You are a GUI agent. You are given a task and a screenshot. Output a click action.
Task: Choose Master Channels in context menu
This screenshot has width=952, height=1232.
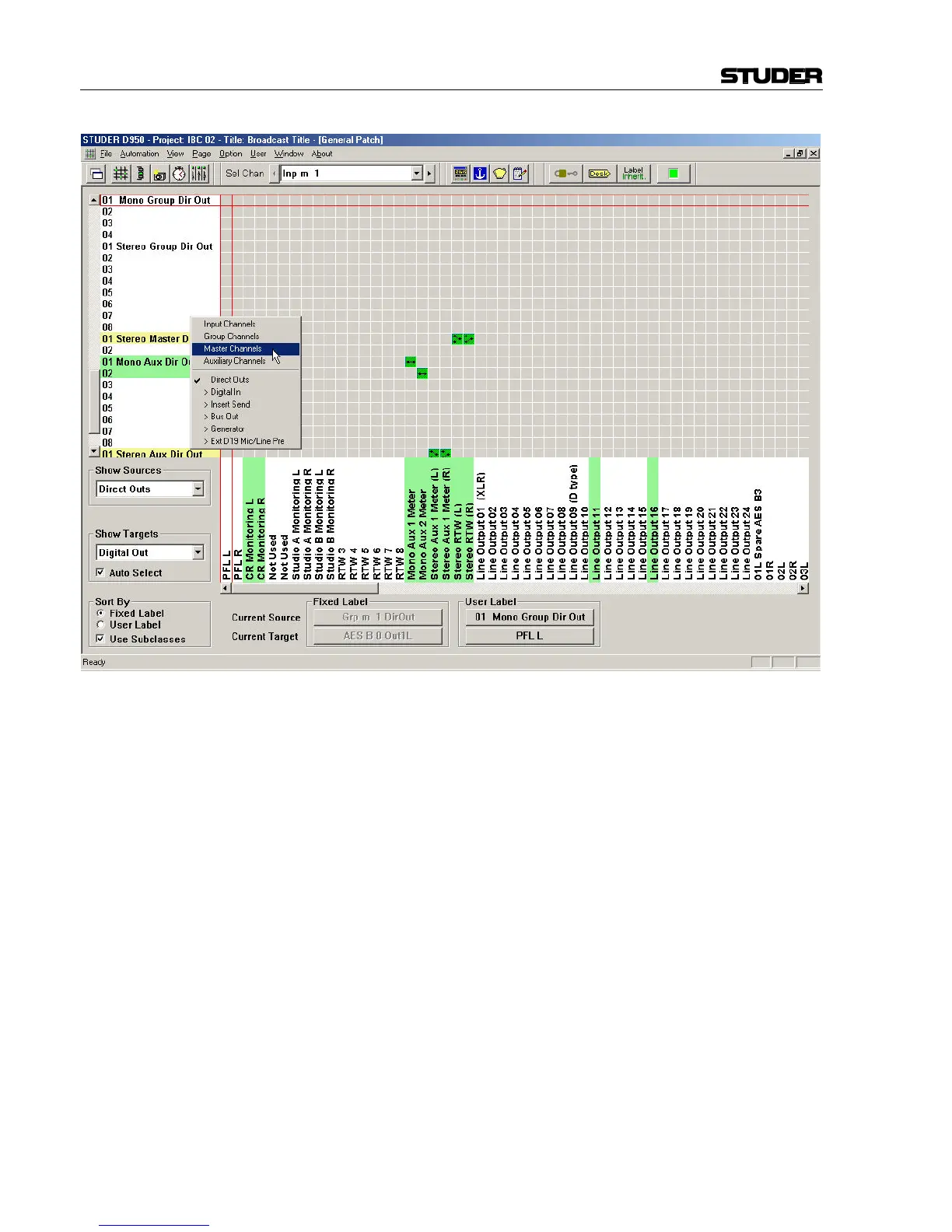coord(246,349)
